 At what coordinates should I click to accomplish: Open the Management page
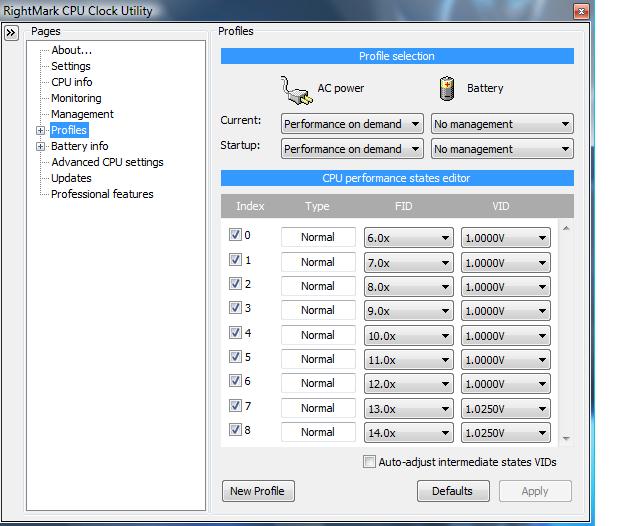coord(82,114)
